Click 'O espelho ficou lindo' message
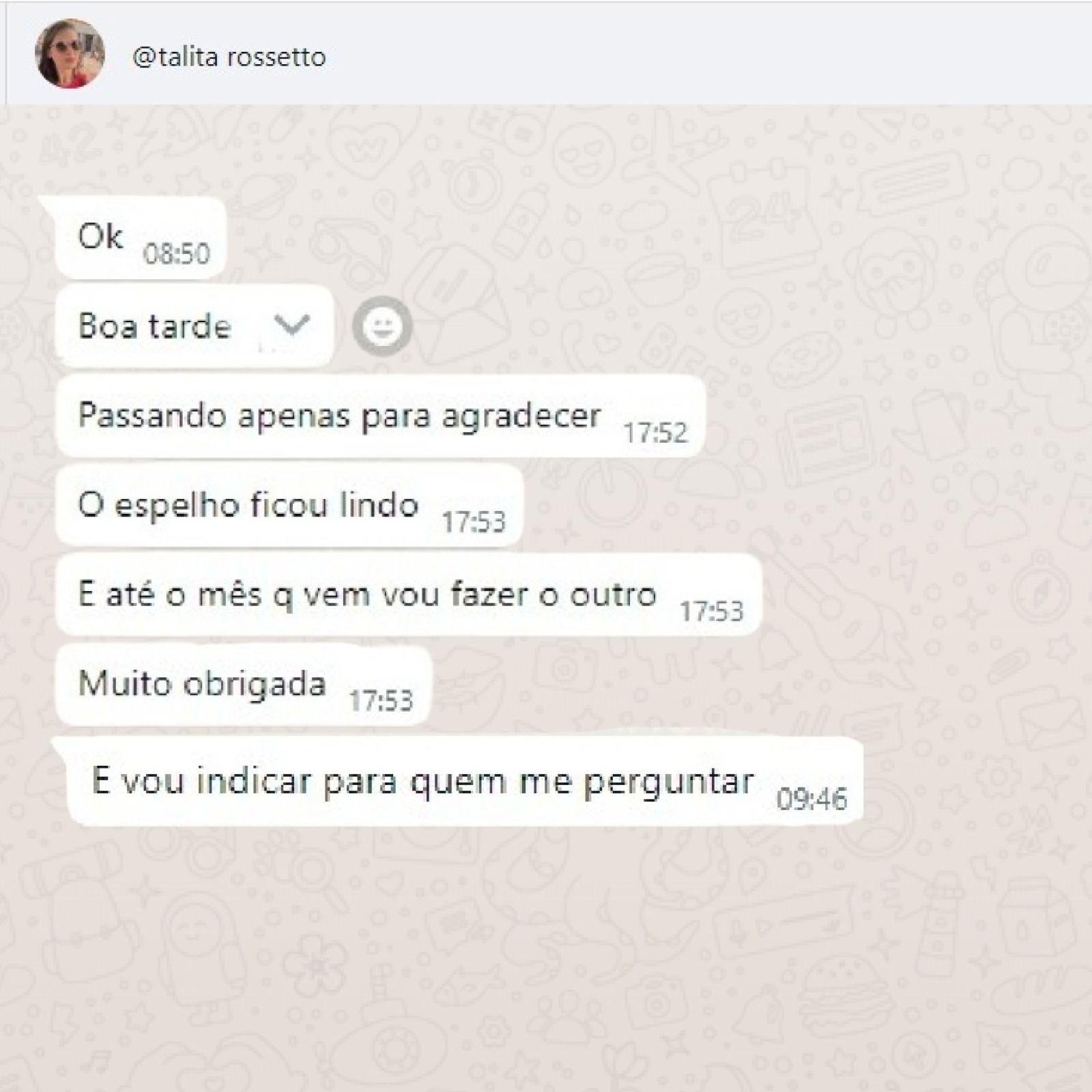 (x=289, y=506)
